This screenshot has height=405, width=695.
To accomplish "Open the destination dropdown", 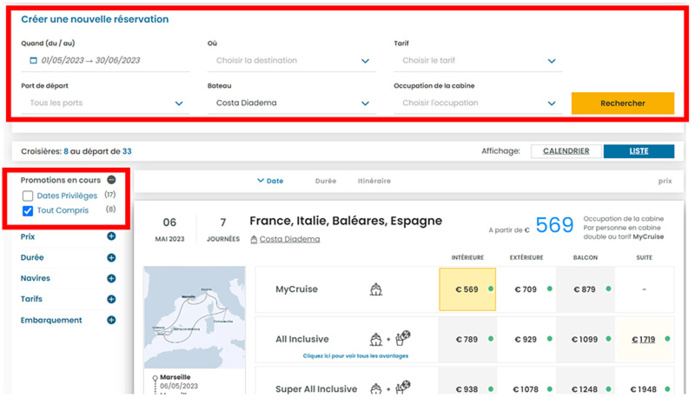I will 292,61.
